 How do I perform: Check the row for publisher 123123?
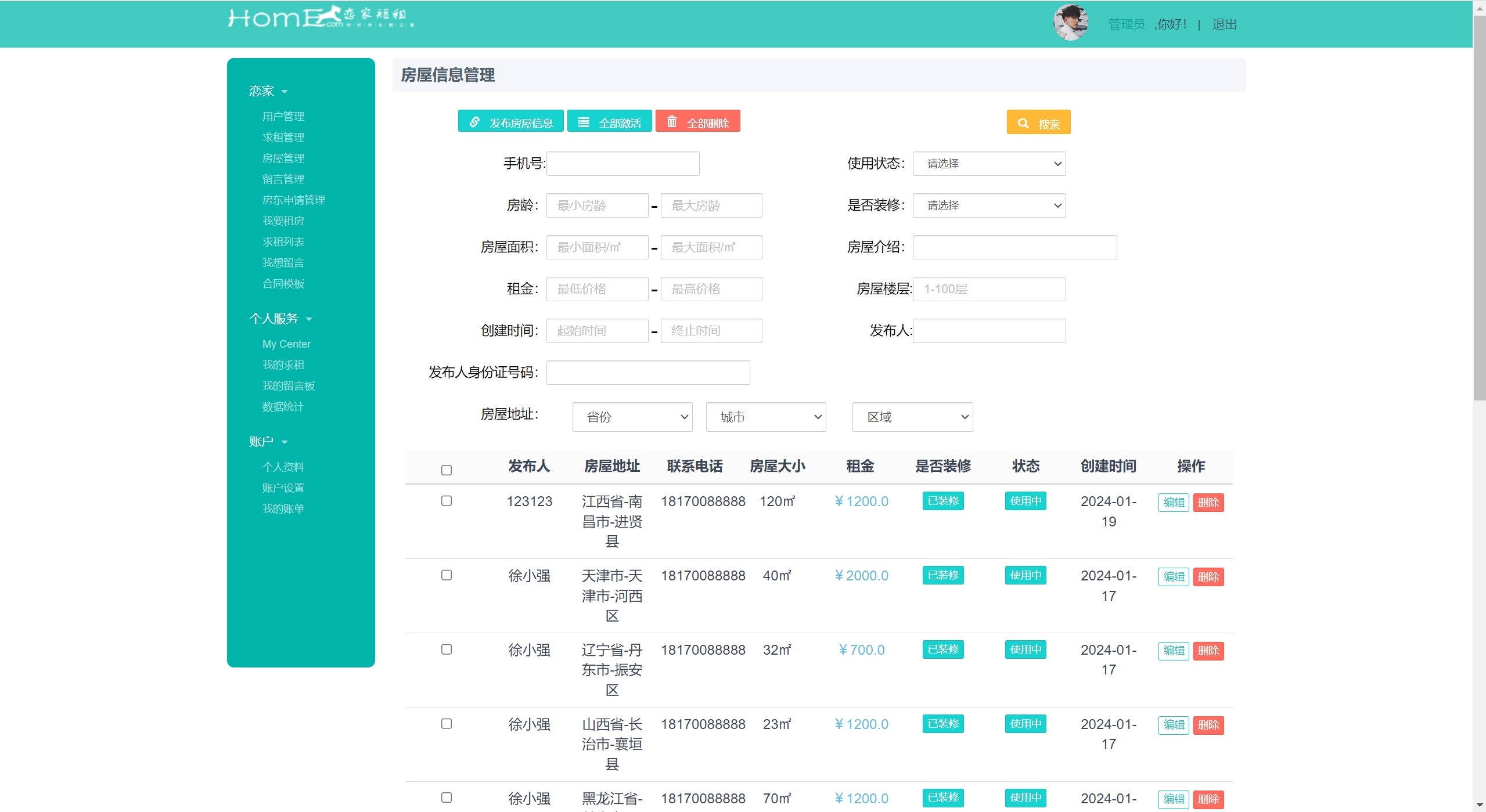[446, 500]
